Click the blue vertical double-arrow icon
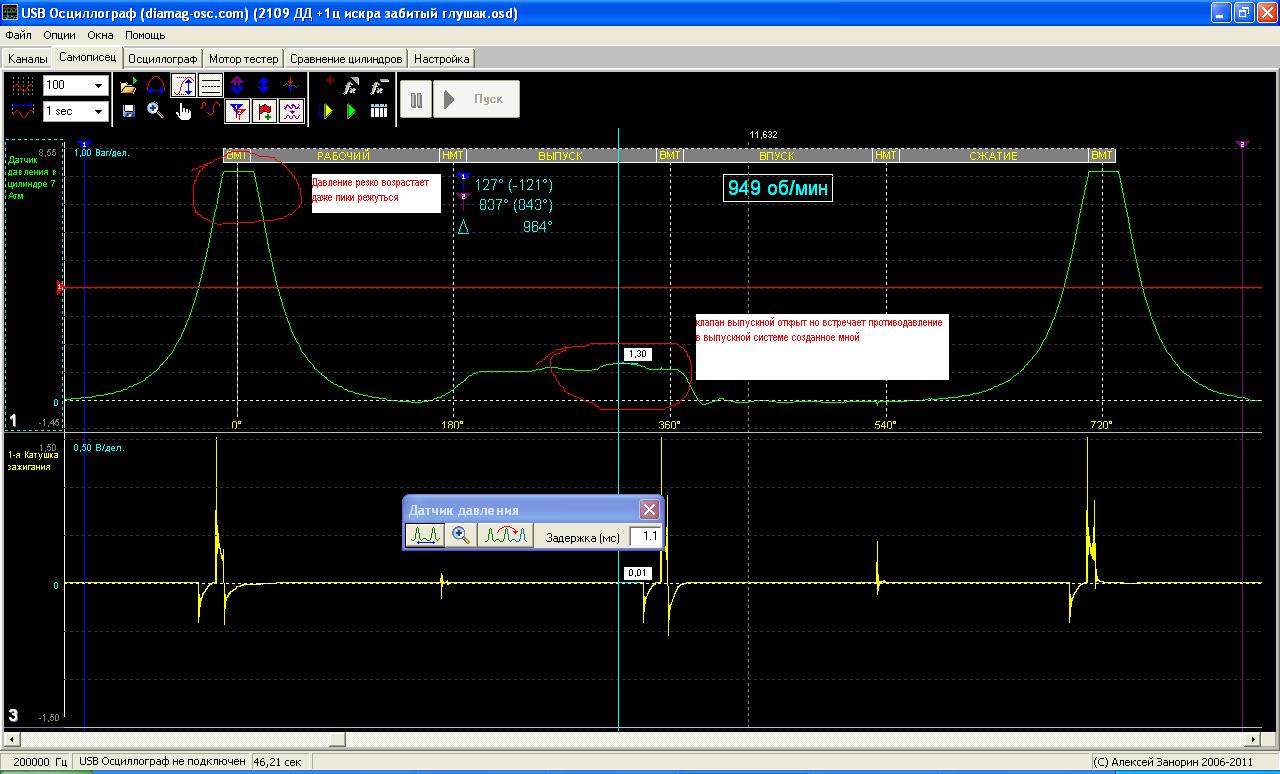 264,86
